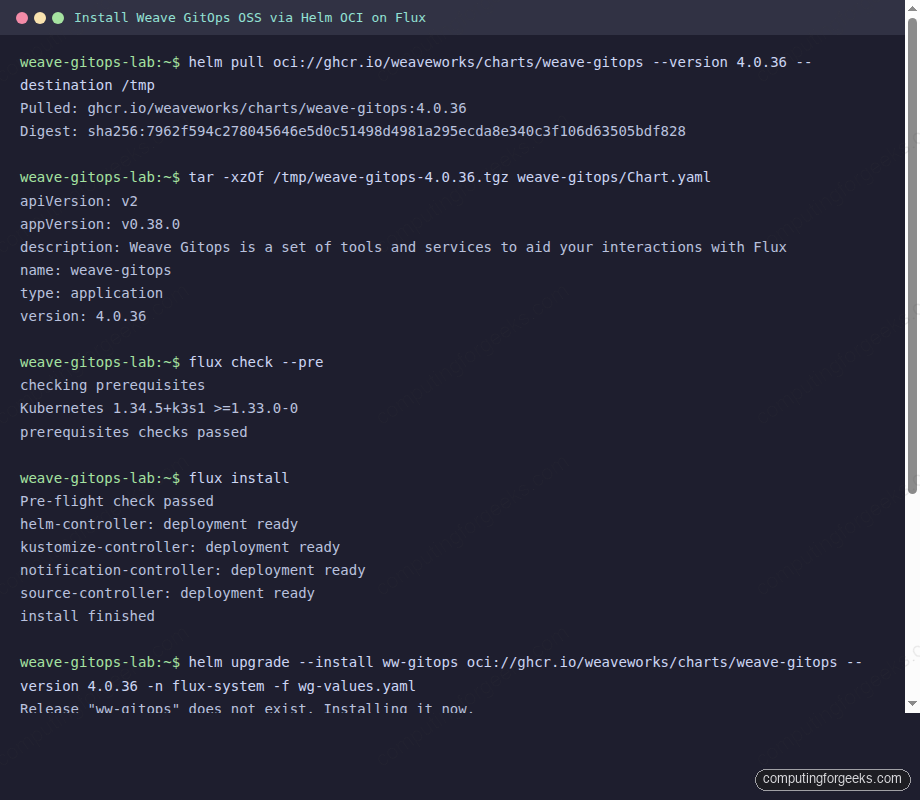
Task: Click the 'helm pull oci://ghcr.io' command line
Action: [415, 62]
